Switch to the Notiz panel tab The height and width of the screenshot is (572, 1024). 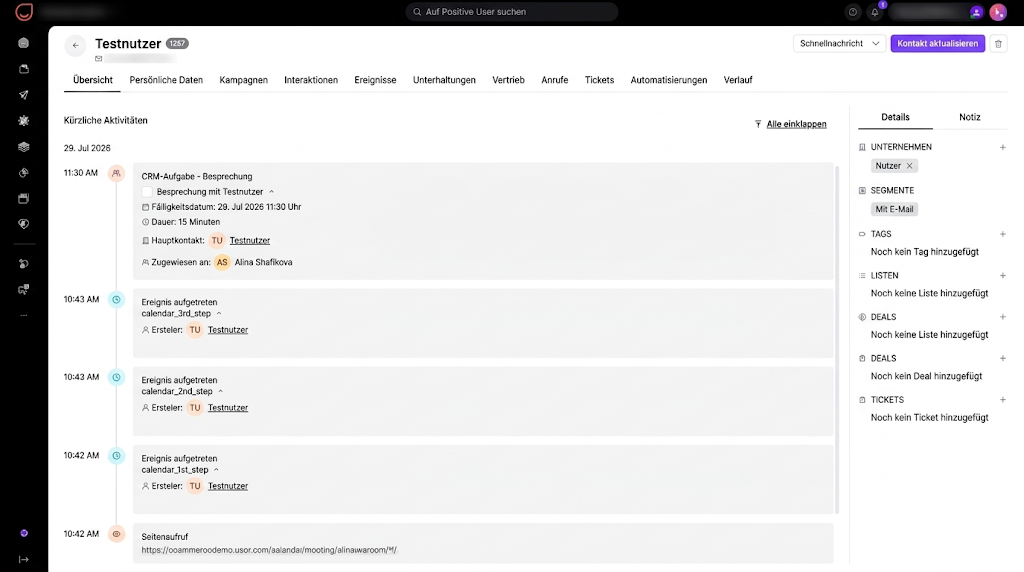coord(970,117)
